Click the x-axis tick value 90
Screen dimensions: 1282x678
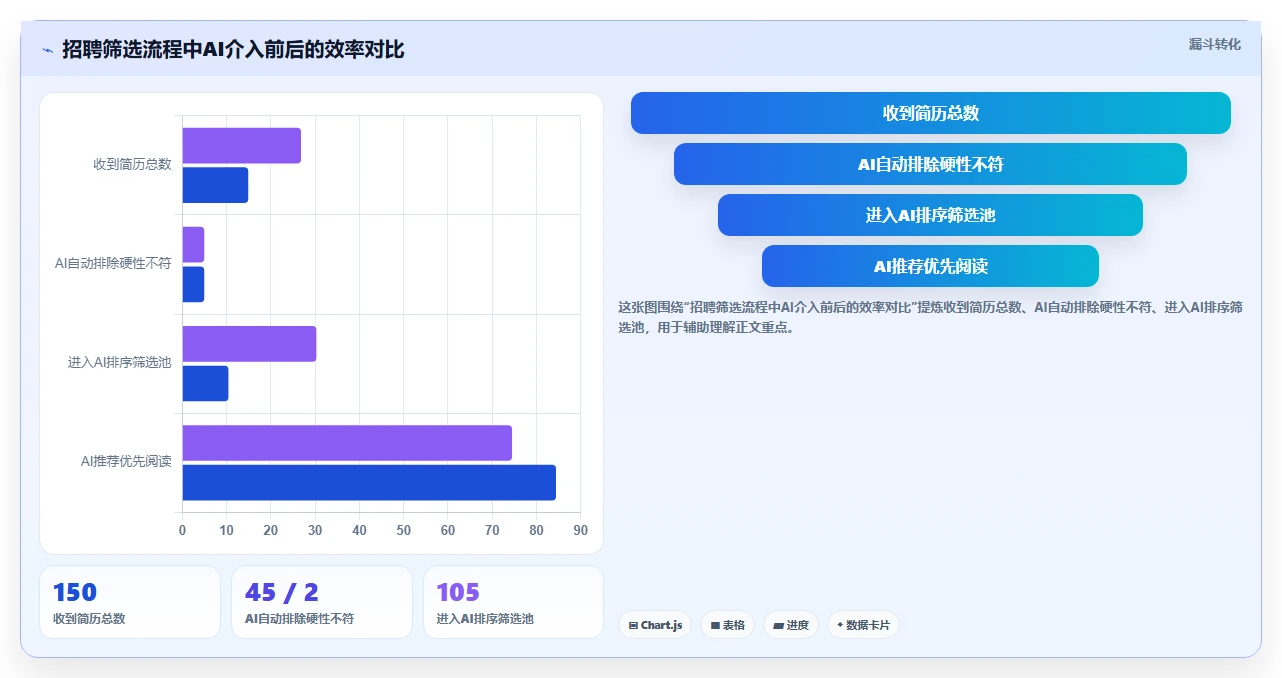click(581, 531)
